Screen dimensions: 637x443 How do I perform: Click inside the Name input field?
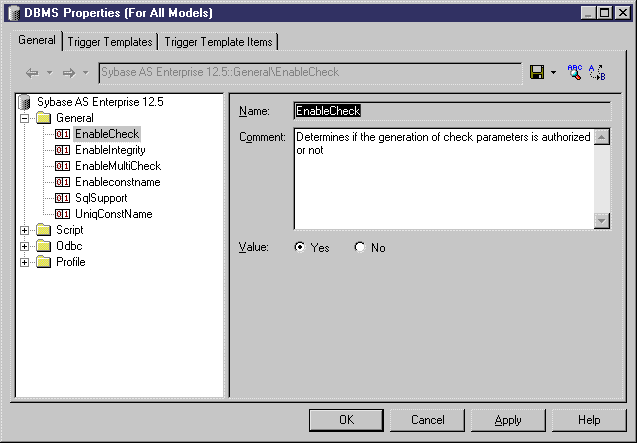pyautogui.click(x=452, y=111)
